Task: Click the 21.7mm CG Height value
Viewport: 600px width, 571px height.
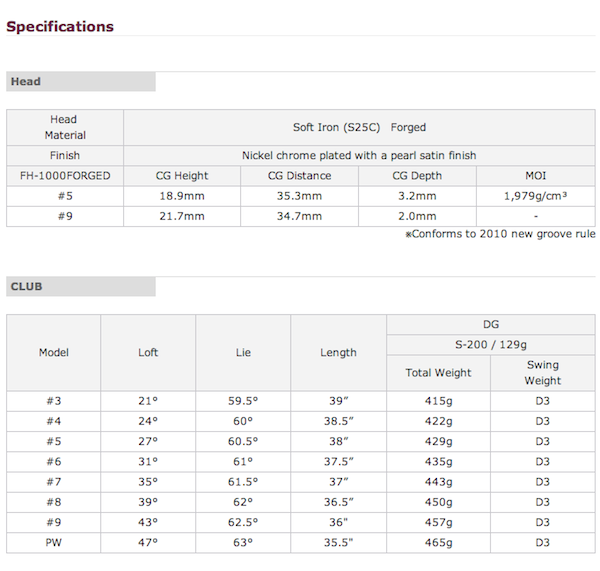Action: pyautogui.click(x=182, y=216)
